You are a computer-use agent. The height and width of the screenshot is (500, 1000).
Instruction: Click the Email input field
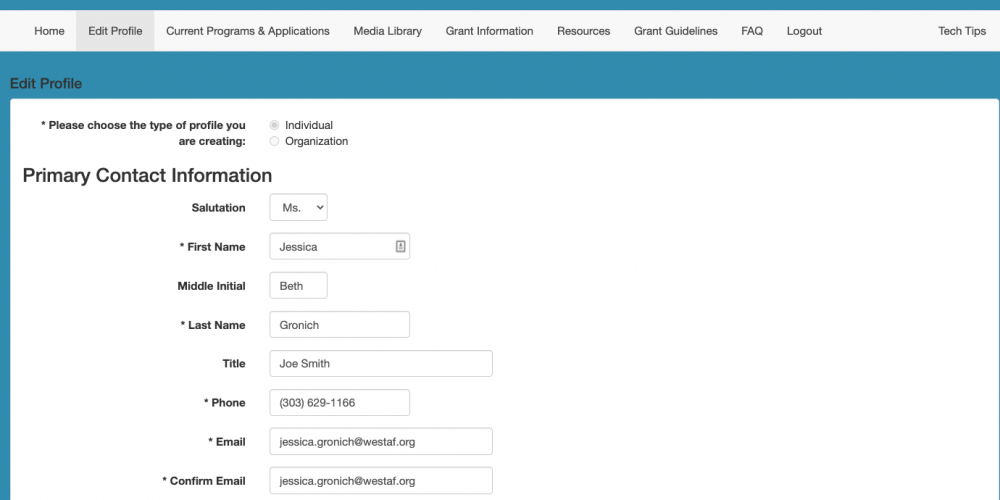381,441
